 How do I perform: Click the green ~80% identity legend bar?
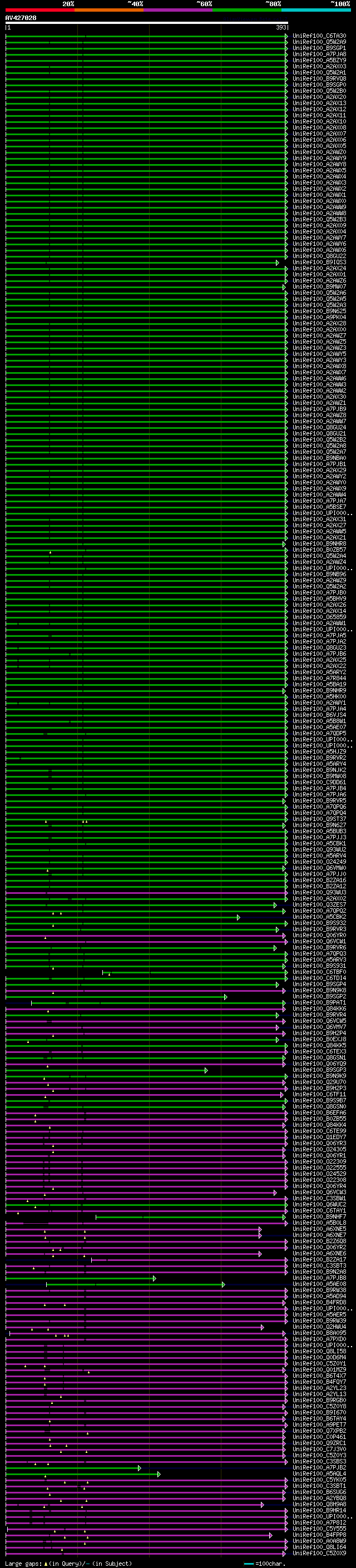(x=246, y=10)
